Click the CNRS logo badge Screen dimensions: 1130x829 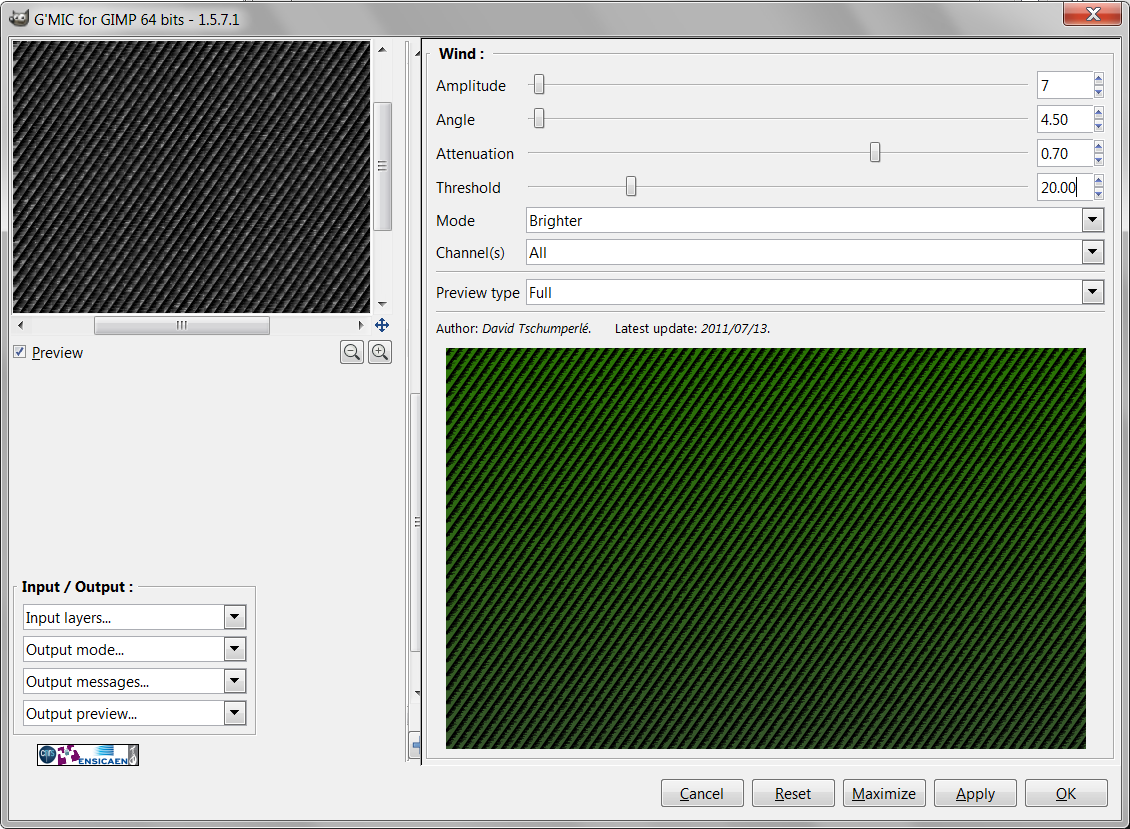click(x=47, y=755)
